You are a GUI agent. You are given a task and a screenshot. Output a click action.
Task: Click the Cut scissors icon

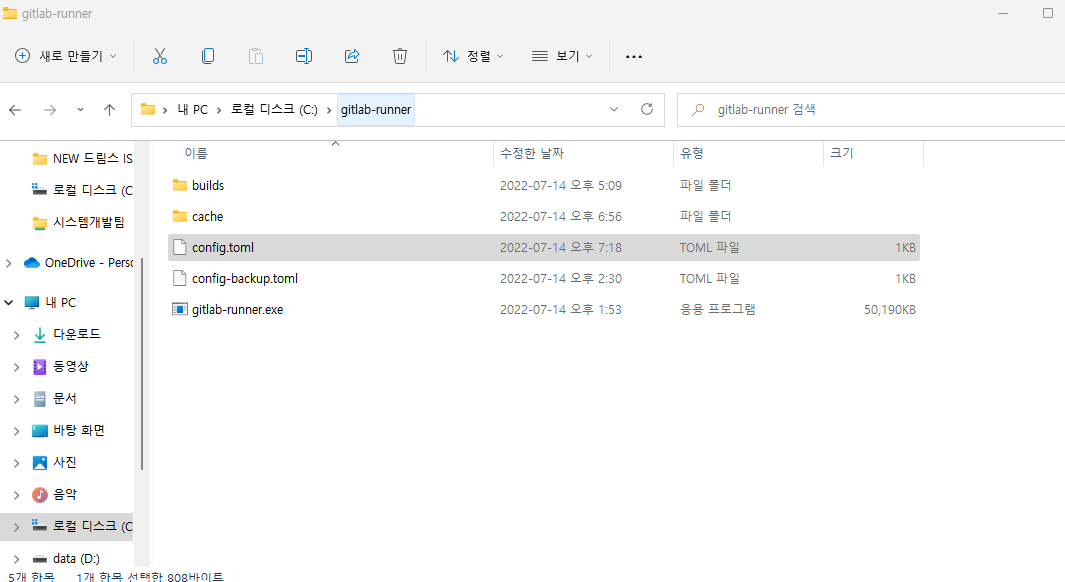click(x=160, y=56)
